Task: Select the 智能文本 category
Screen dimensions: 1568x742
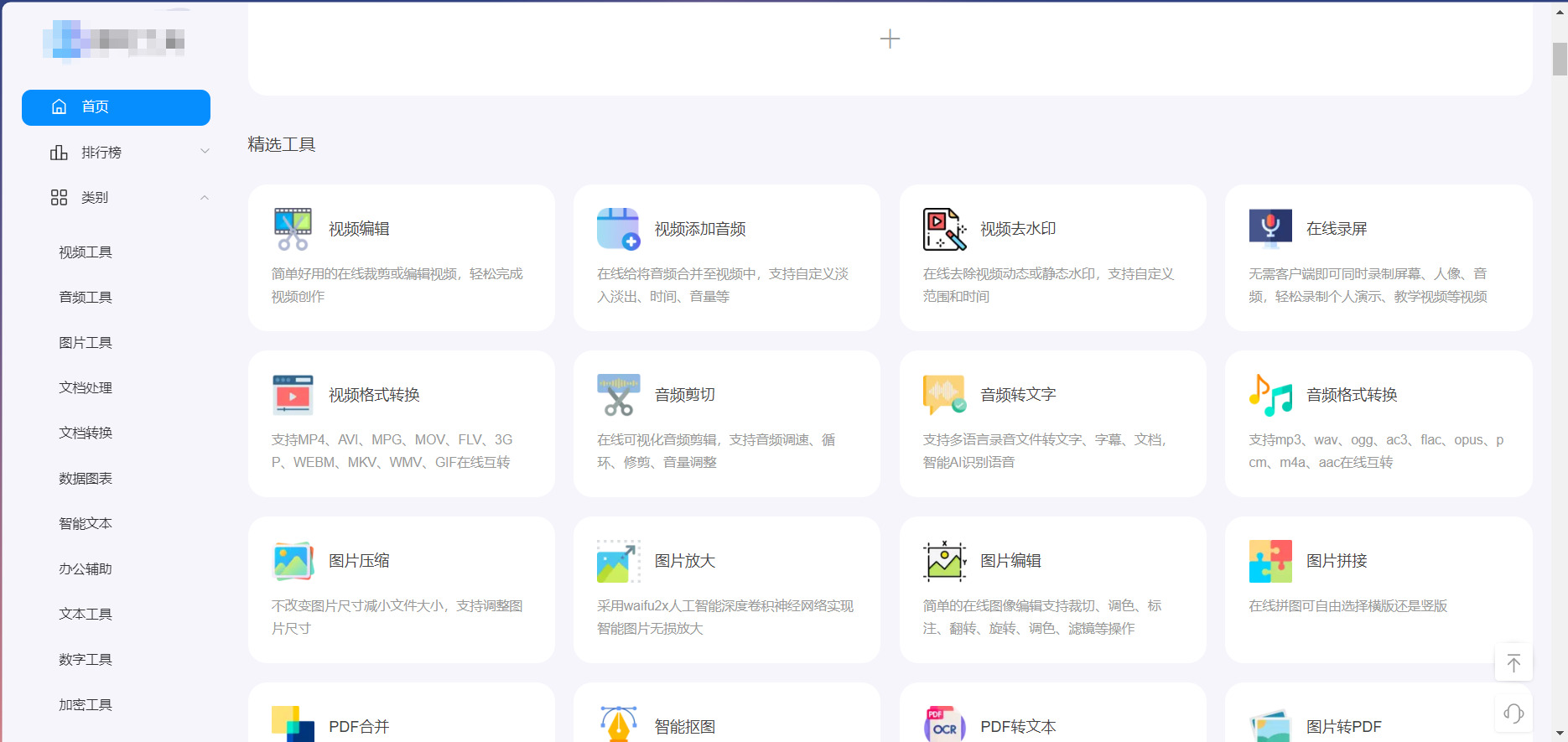Action: pos(86,524)
